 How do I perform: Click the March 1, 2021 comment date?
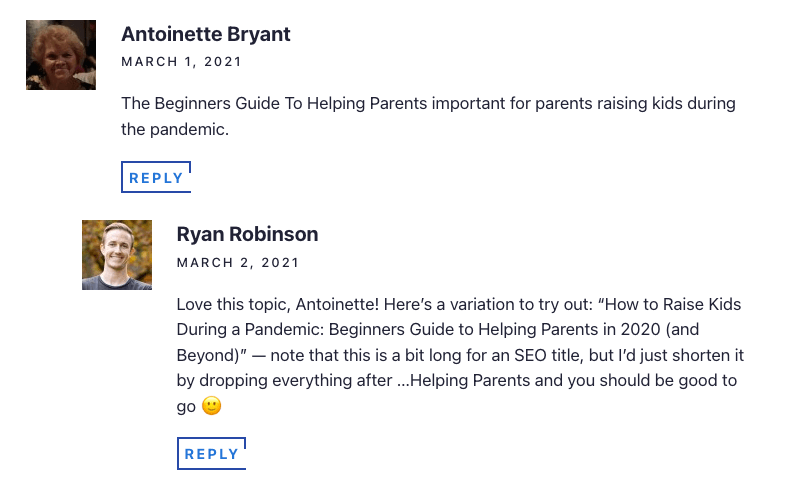tap(181, 62)
